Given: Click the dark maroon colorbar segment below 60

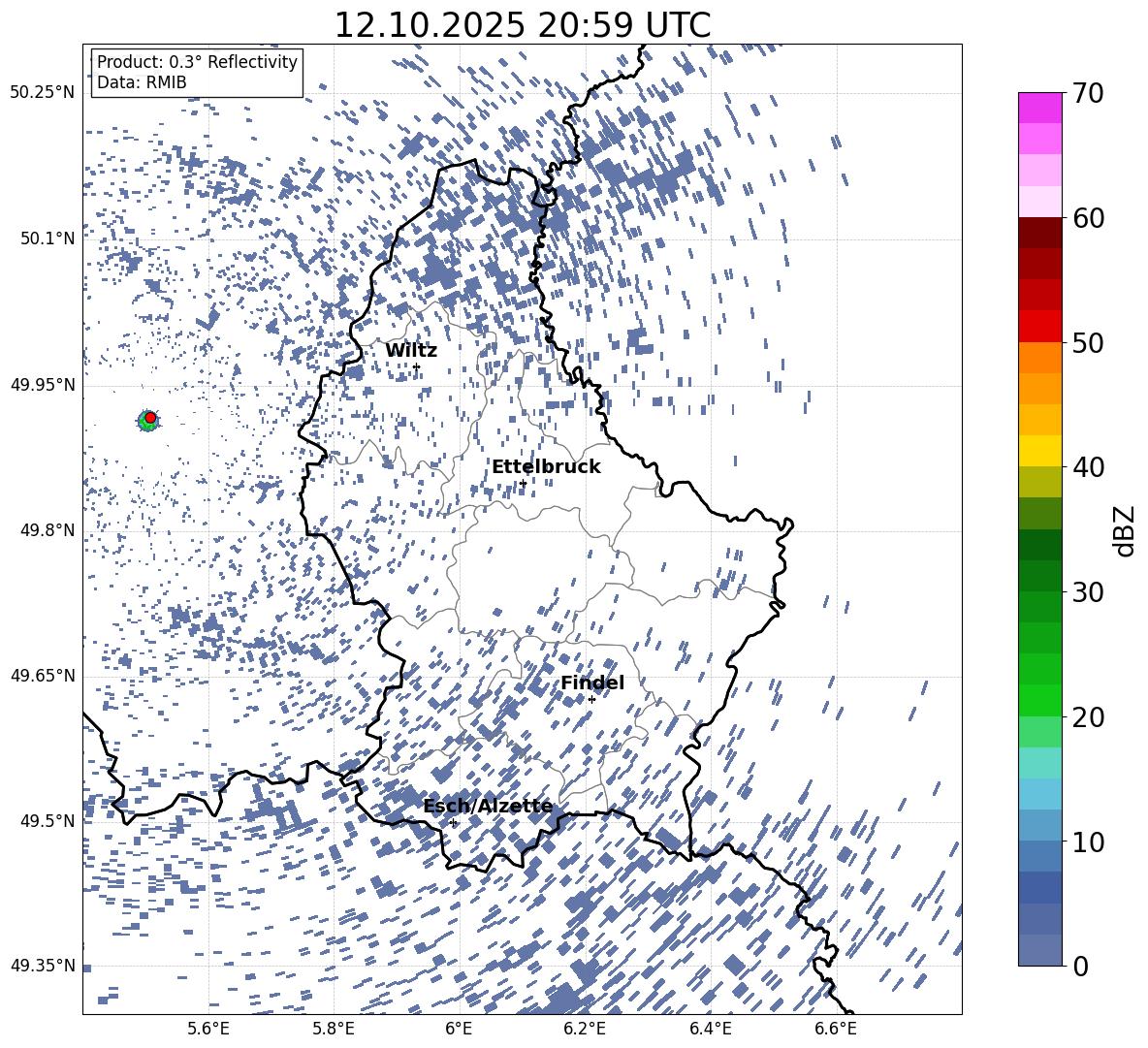Looking at the screenshot, I should coord(1040,233).
